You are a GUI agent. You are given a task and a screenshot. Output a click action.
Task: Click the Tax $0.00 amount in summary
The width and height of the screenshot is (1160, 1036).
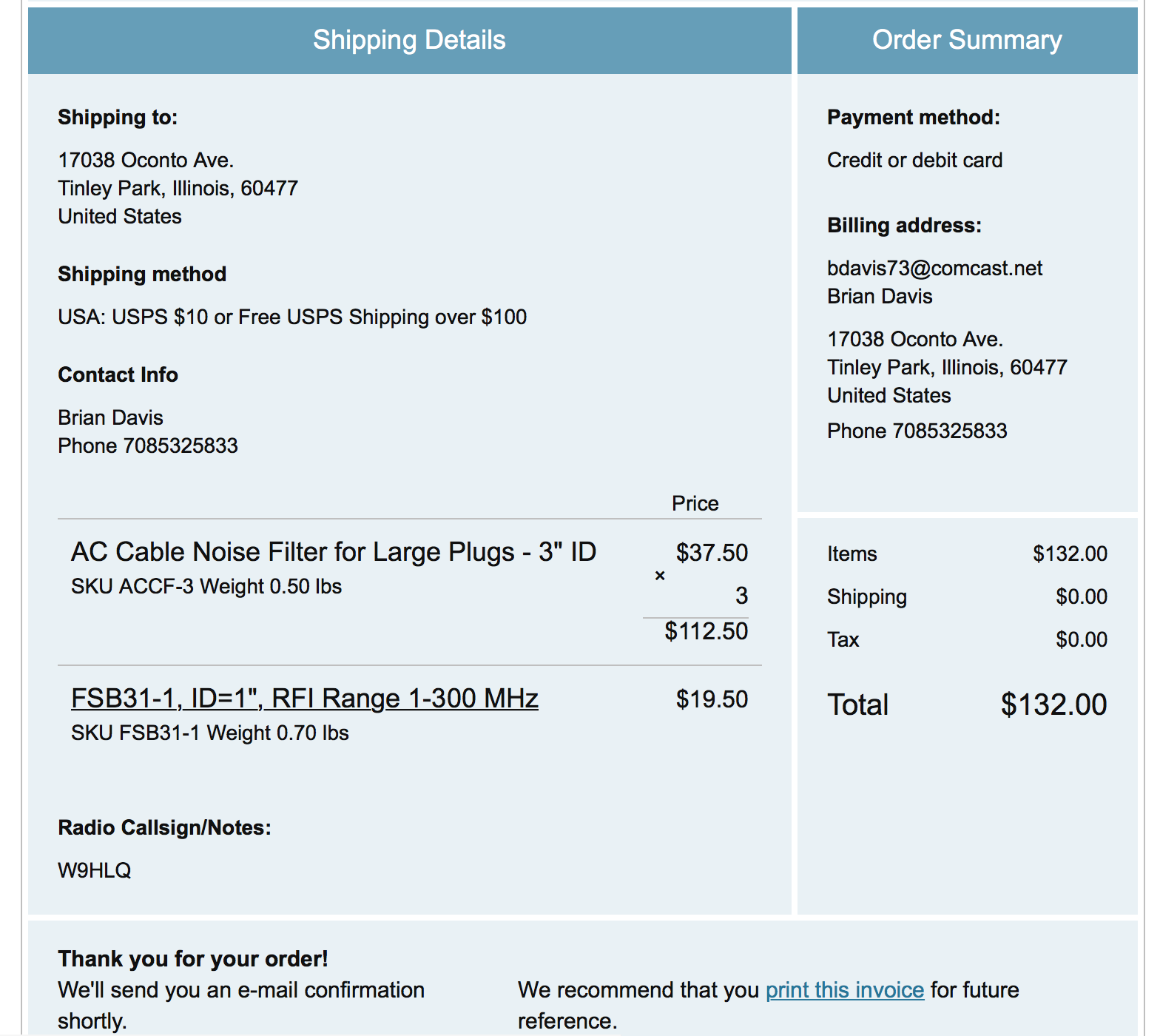1081,639
